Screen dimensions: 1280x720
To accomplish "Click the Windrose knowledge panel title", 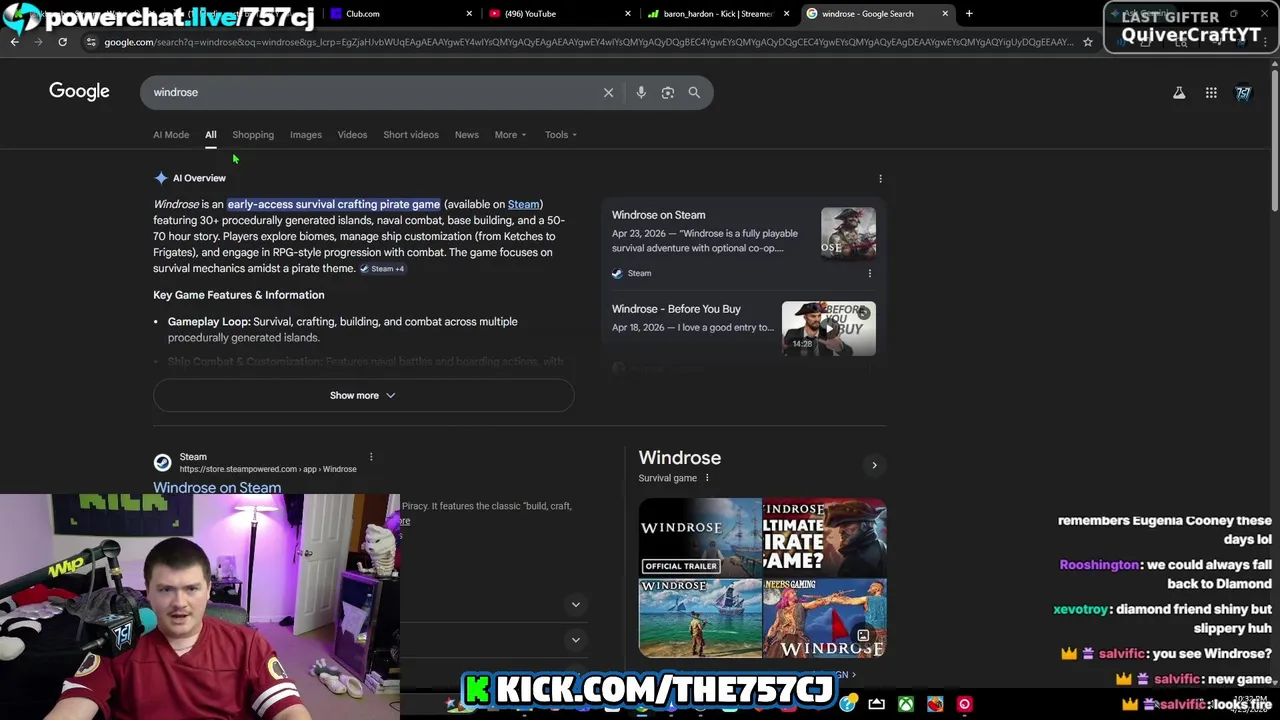I will tap(680, 457).
